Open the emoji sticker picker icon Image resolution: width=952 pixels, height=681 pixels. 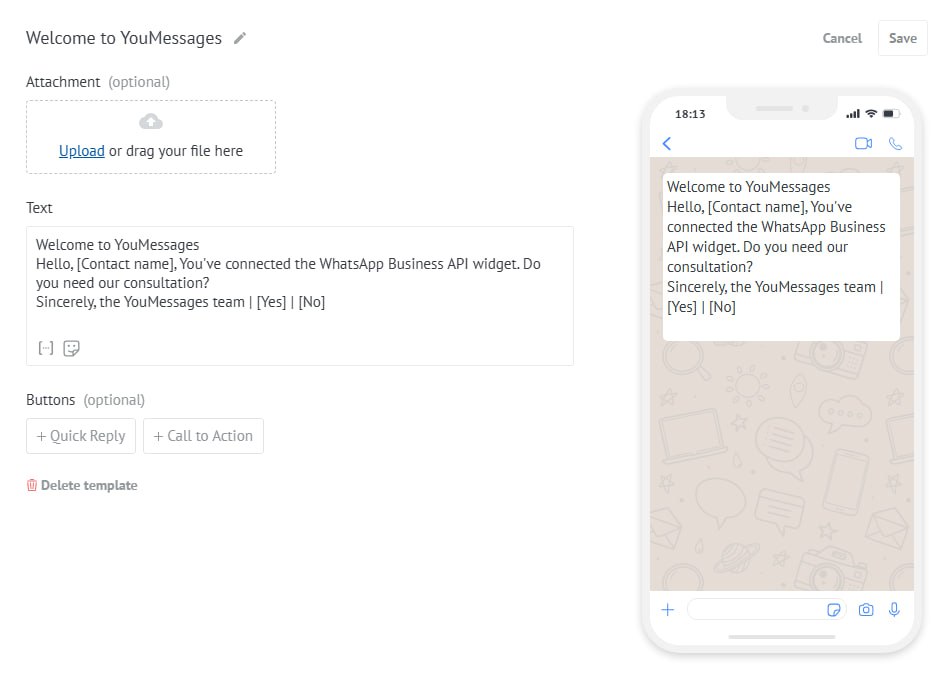tap(71, 348)
